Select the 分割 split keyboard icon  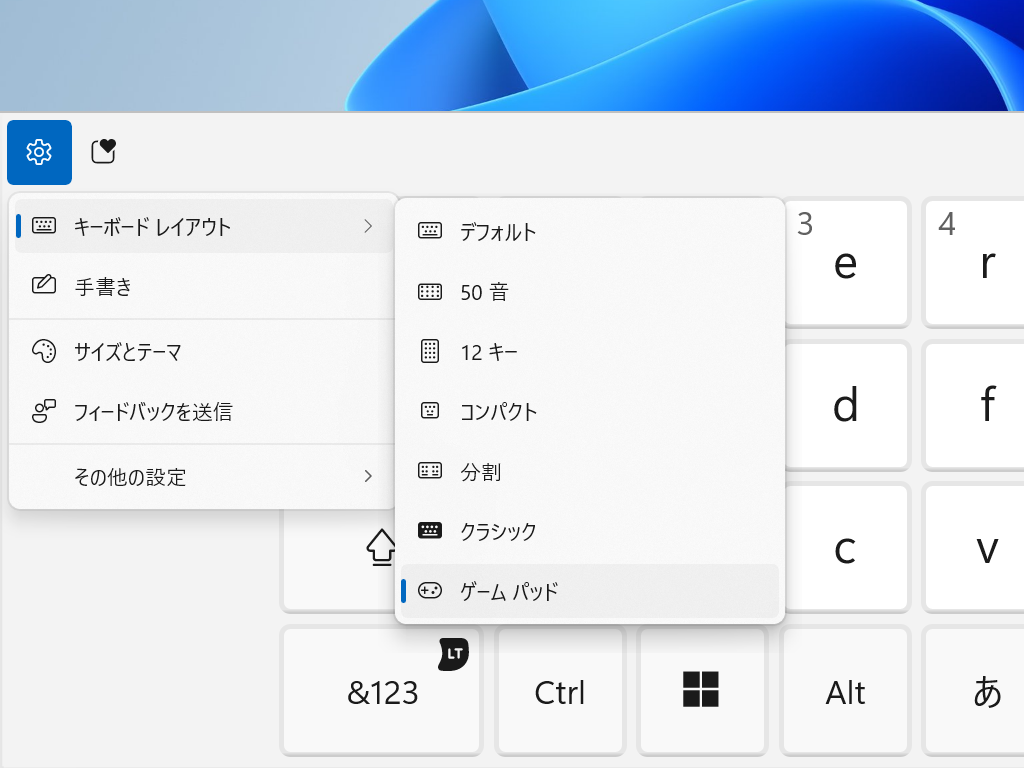pos(429,471)
